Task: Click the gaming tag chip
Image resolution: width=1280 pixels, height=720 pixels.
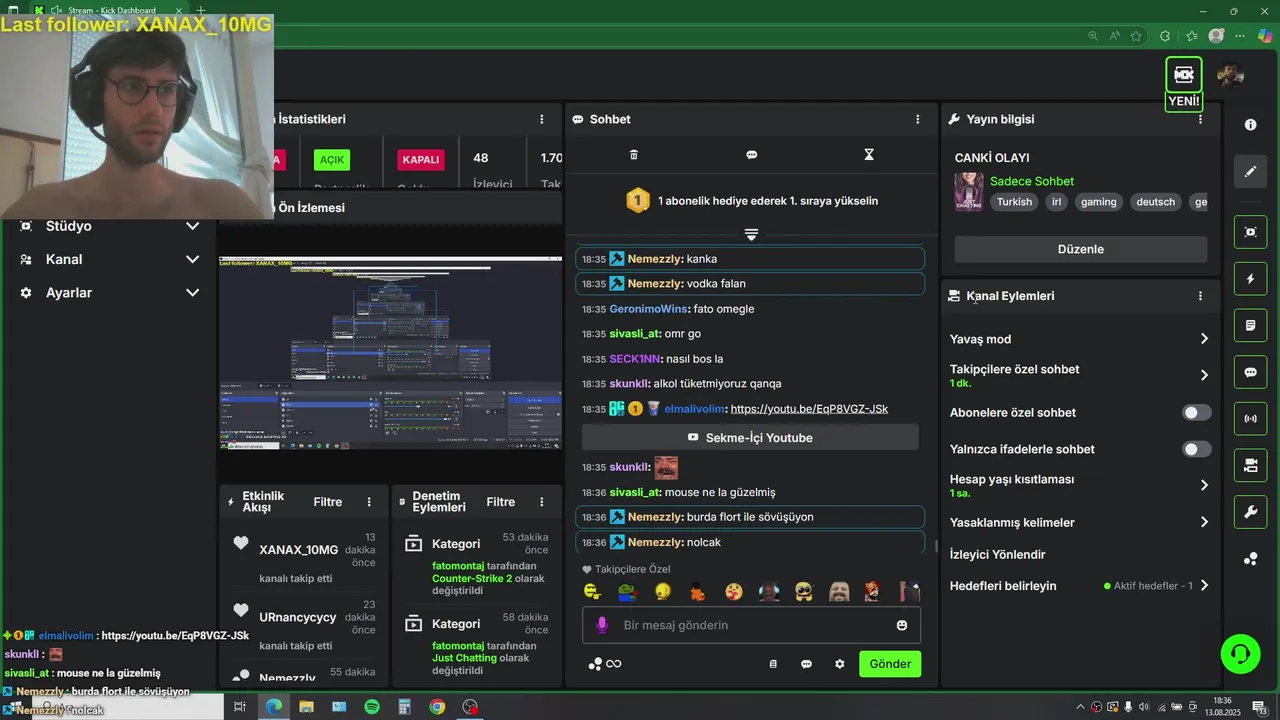Action: click(x=1098, y=202)
